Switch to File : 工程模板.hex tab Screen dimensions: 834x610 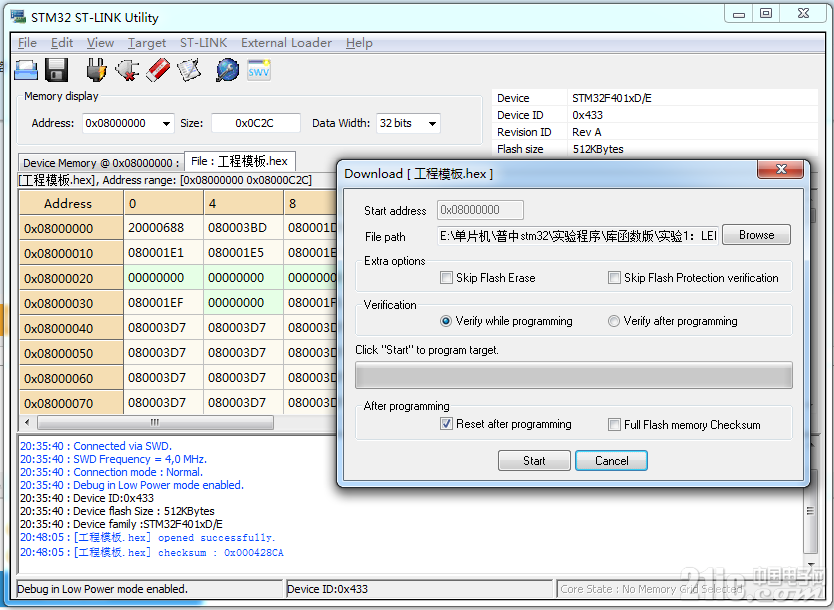pos(239,161)
